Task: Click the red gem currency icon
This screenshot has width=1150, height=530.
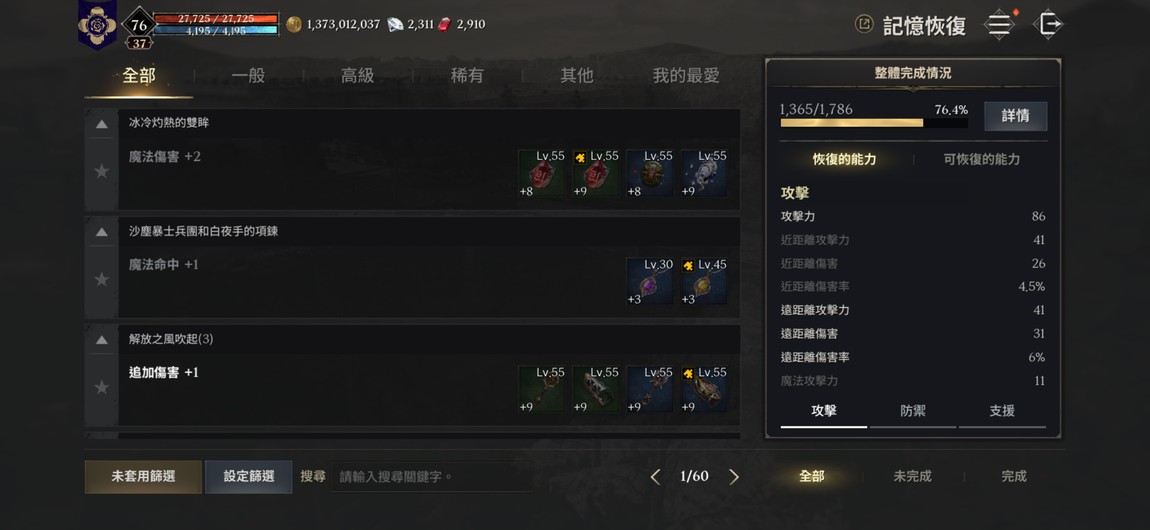Action: pos(444,24)
